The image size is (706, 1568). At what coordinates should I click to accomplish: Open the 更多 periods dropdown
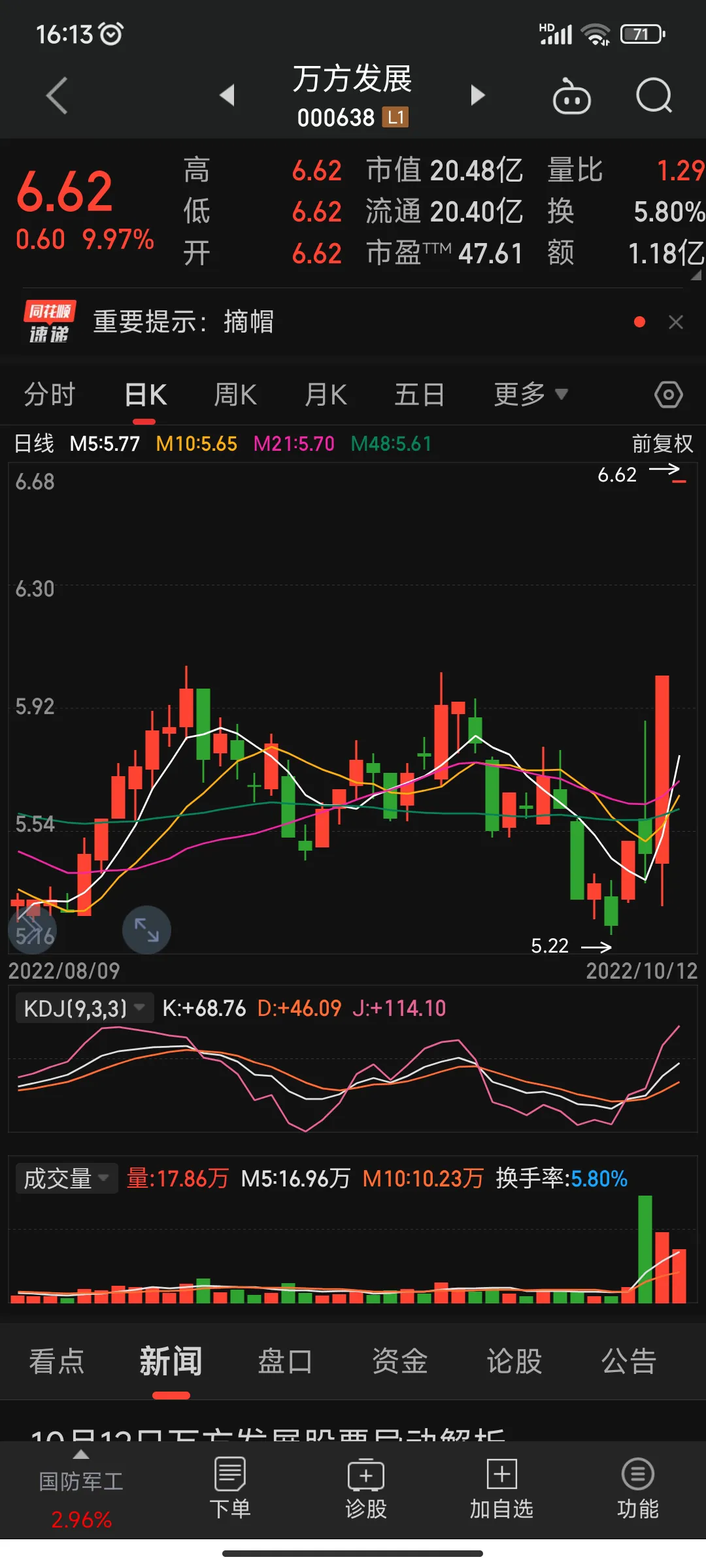[x=530, y=395]
